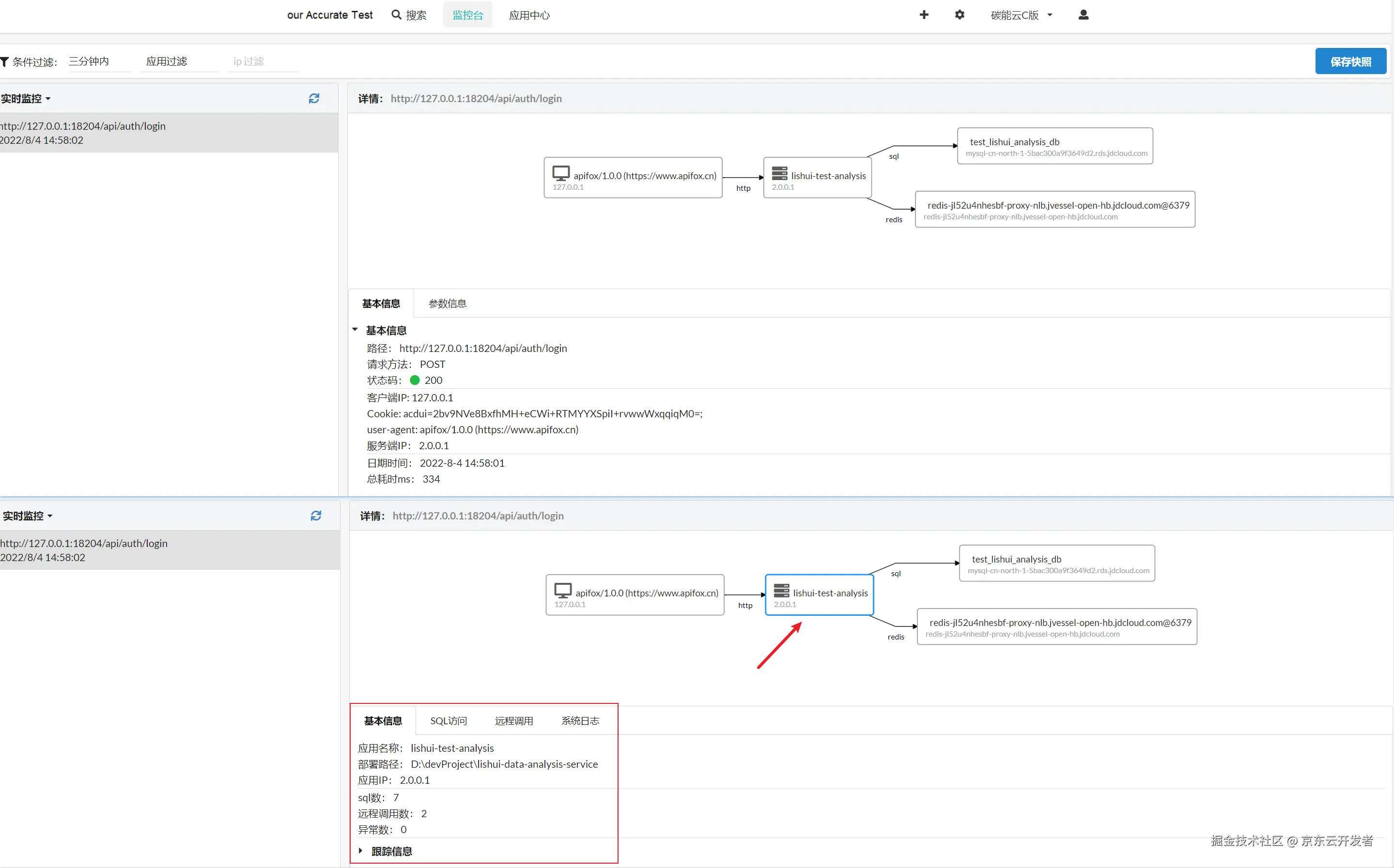
Task: Switch to the SQL访问 tab
Action: [449, 721]
